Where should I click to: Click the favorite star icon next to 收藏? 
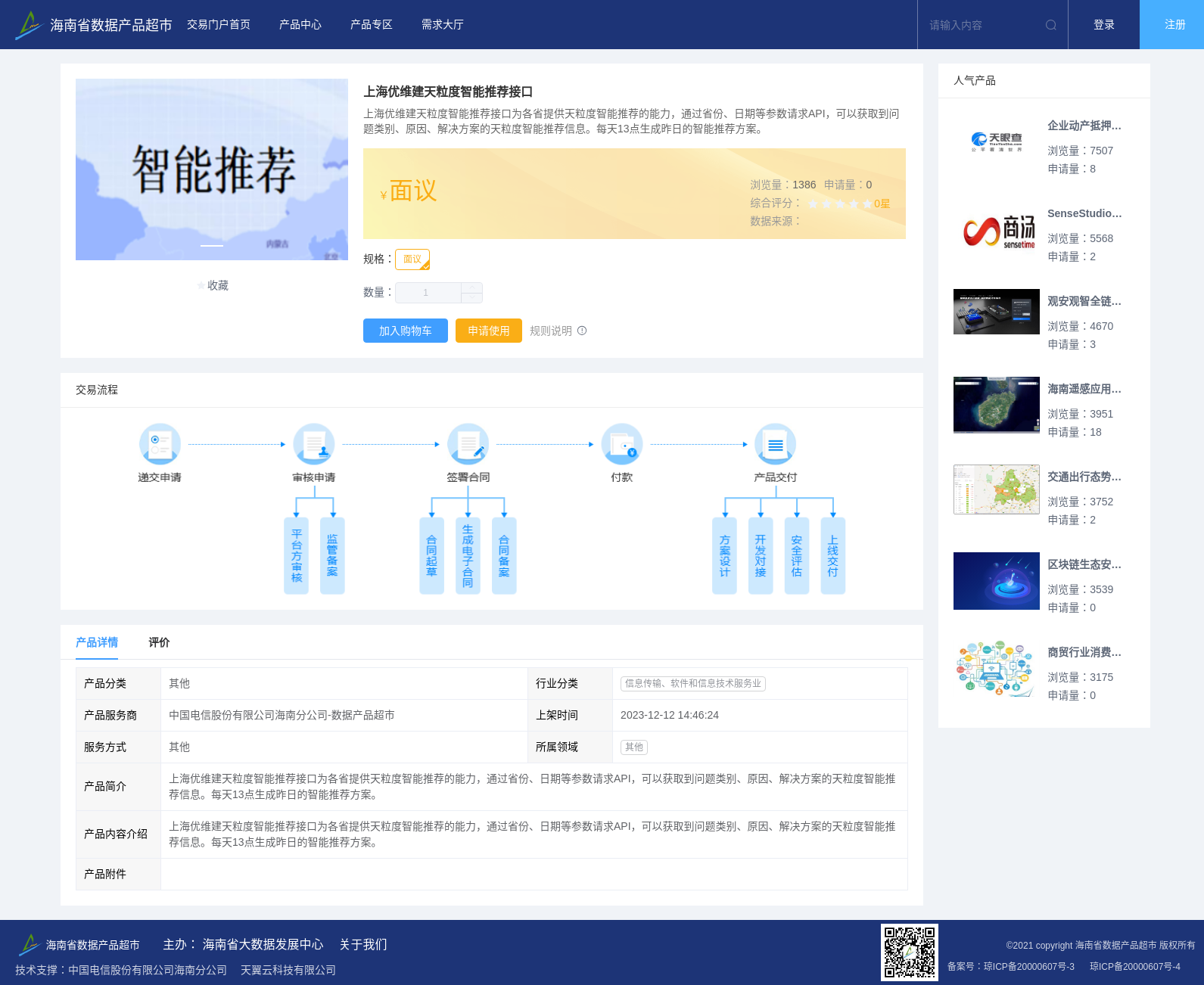point(201,285)
